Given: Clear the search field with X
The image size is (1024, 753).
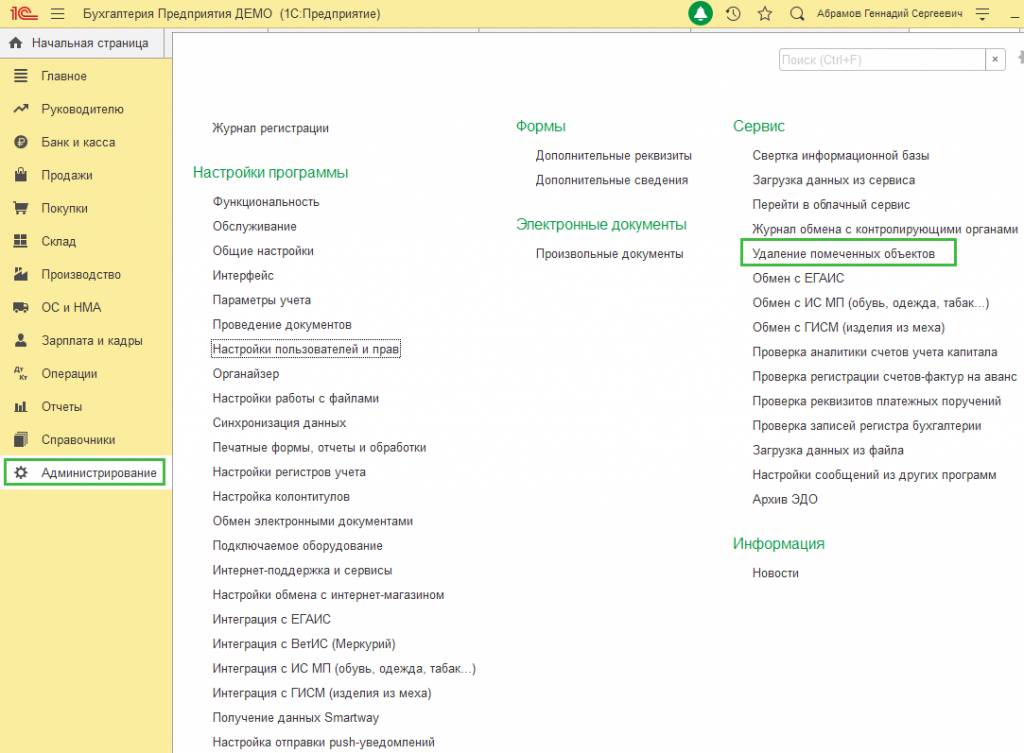Looking at the screenshot, I should pyautogui.click(x=995, y=59).
